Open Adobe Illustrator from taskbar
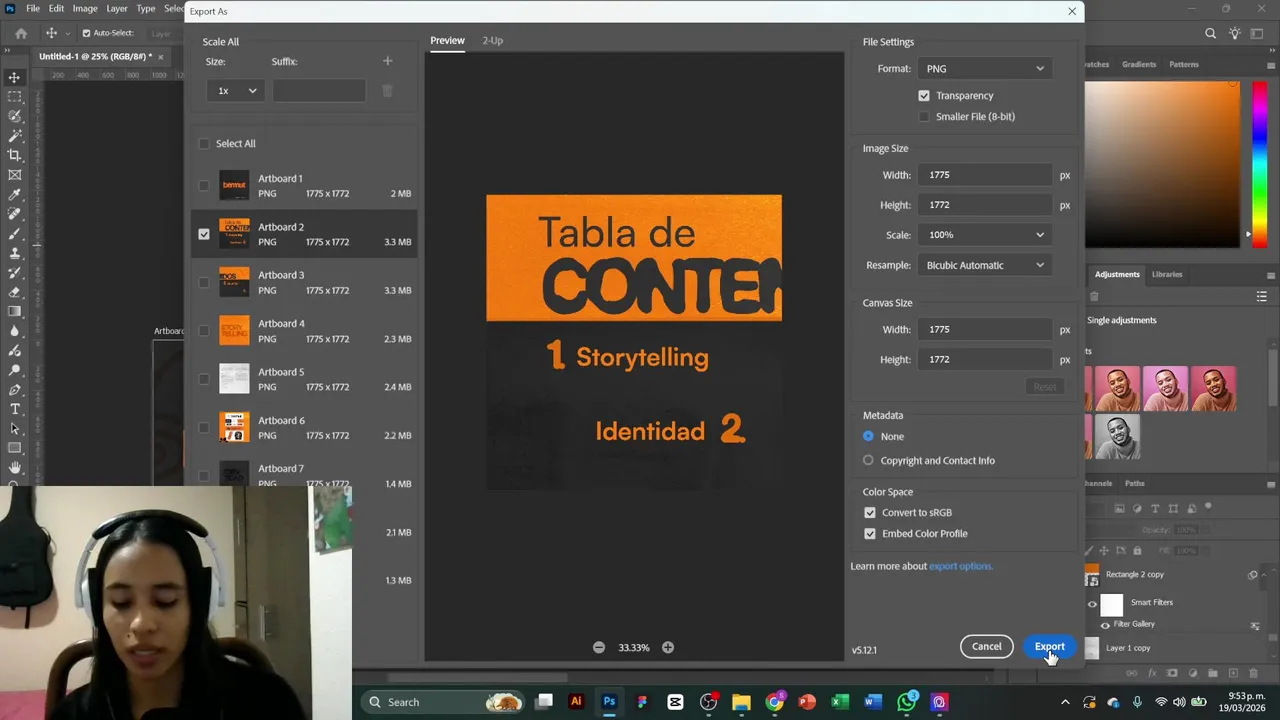Screen dimensions: 1280x720 click(x=576, y=702)
